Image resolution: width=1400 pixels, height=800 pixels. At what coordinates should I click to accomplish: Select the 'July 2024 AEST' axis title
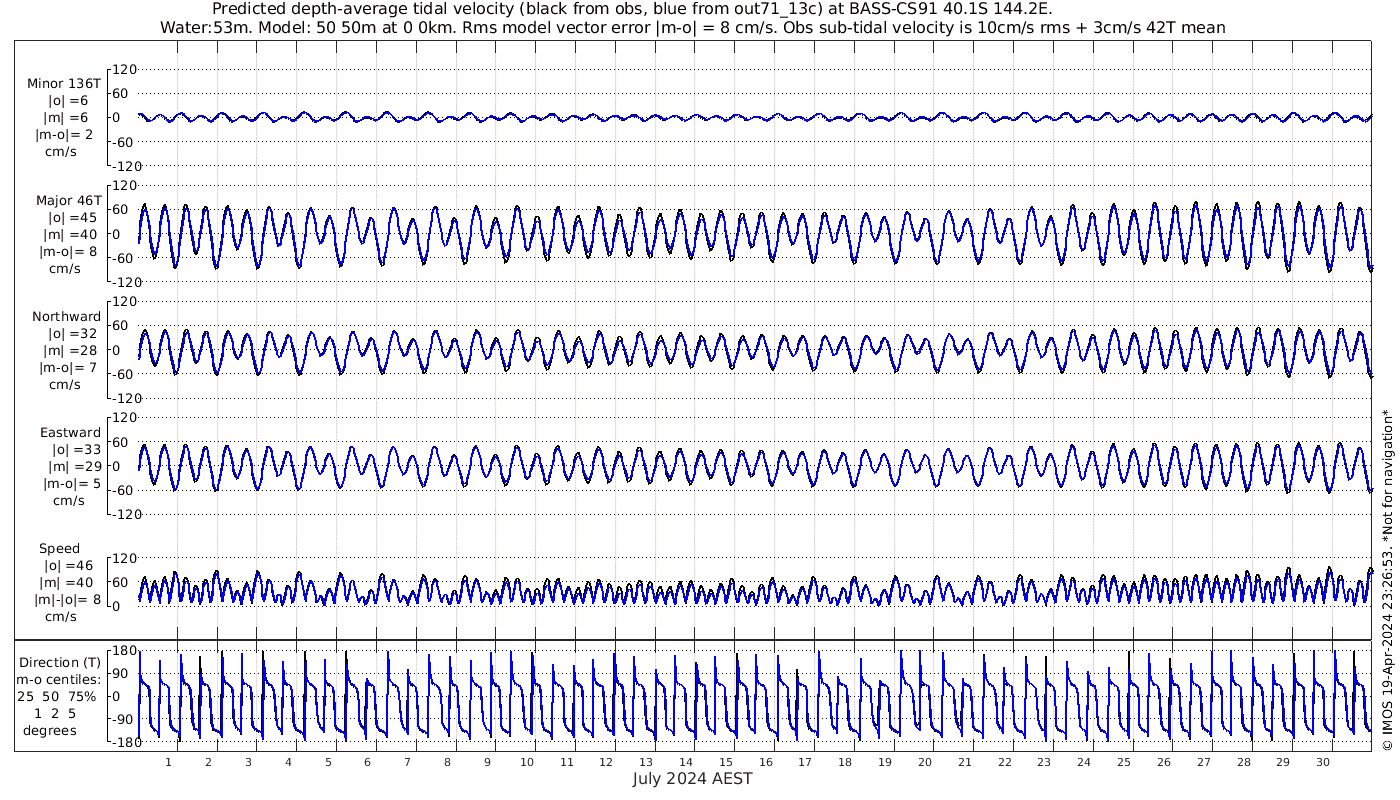point(692,779)
